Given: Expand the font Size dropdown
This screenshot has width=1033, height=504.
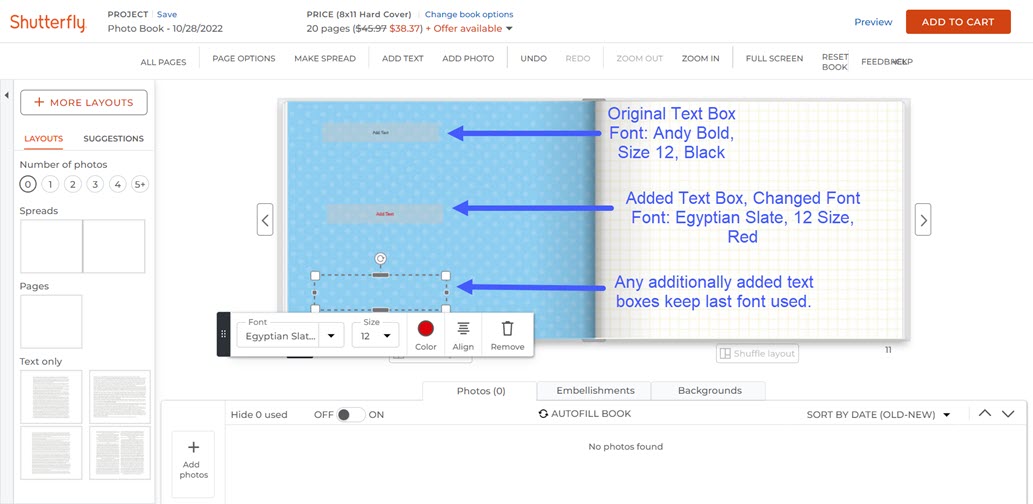Looking at the screenshot, I should [376, 336].
